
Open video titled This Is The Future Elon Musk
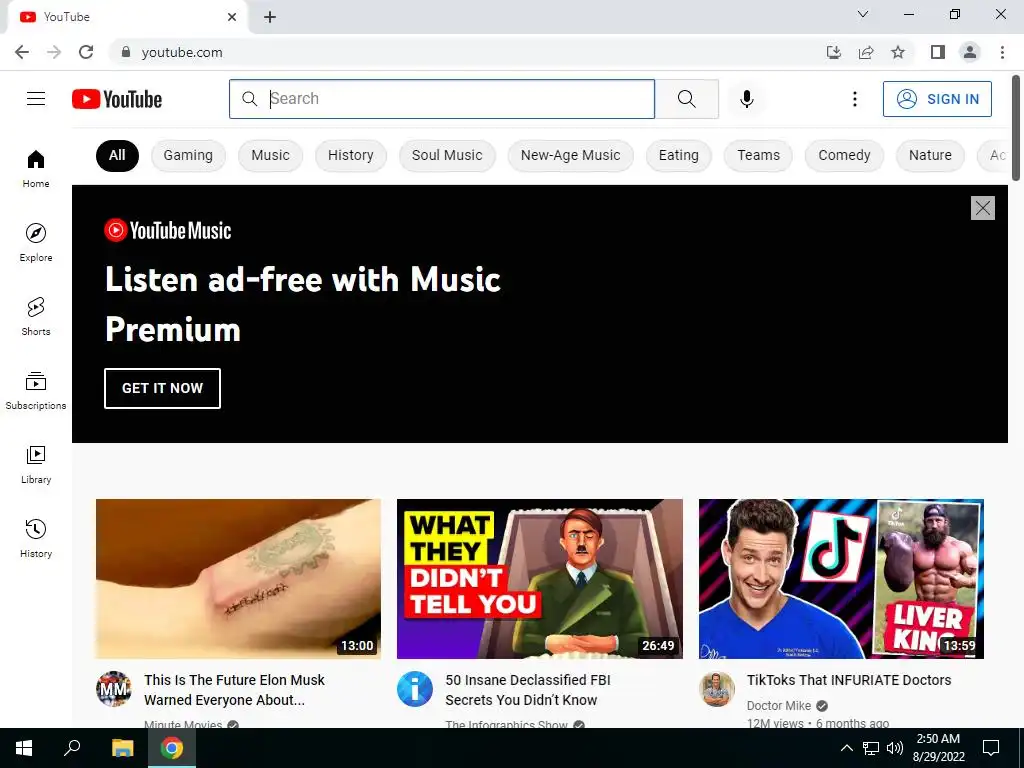click(234, 690)
